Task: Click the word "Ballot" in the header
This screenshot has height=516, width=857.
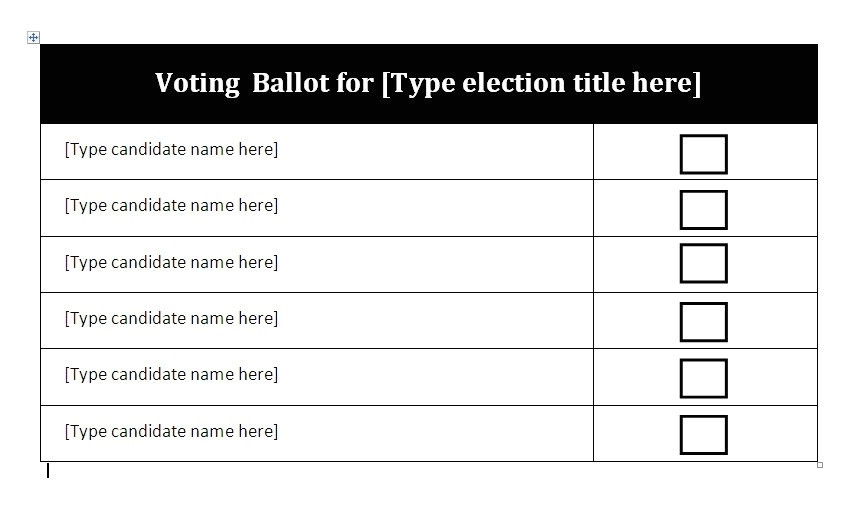Action: coord(291,83)
